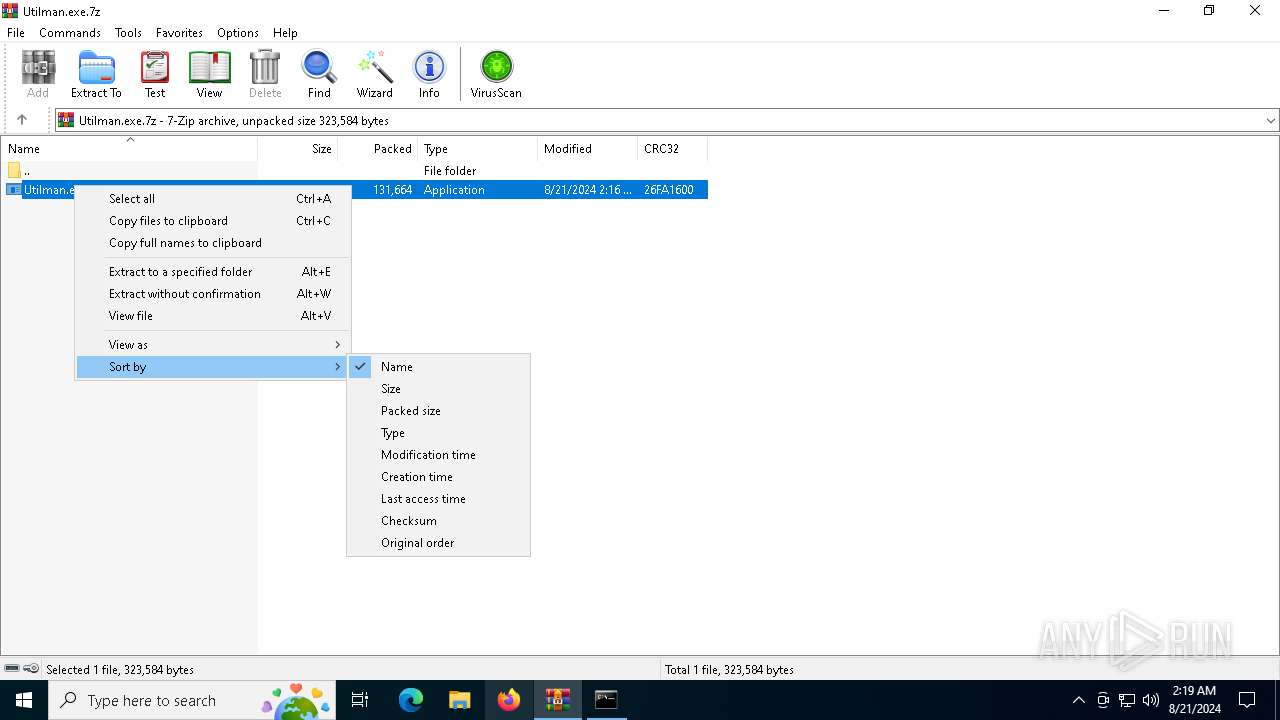
Task: Launch Microsoft Edge from taskbar
Action: [x=411, y=700]
